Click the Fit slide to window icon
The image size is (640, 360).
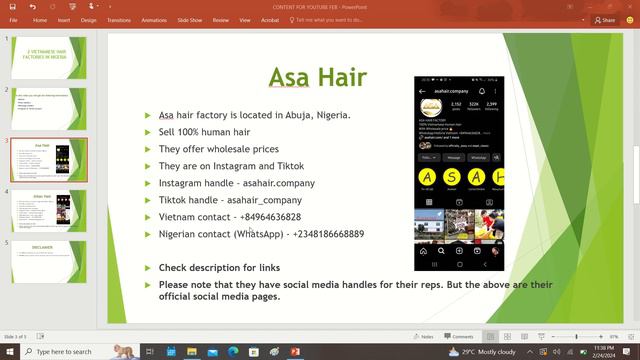pyautogui.click(x=631, y=337)
